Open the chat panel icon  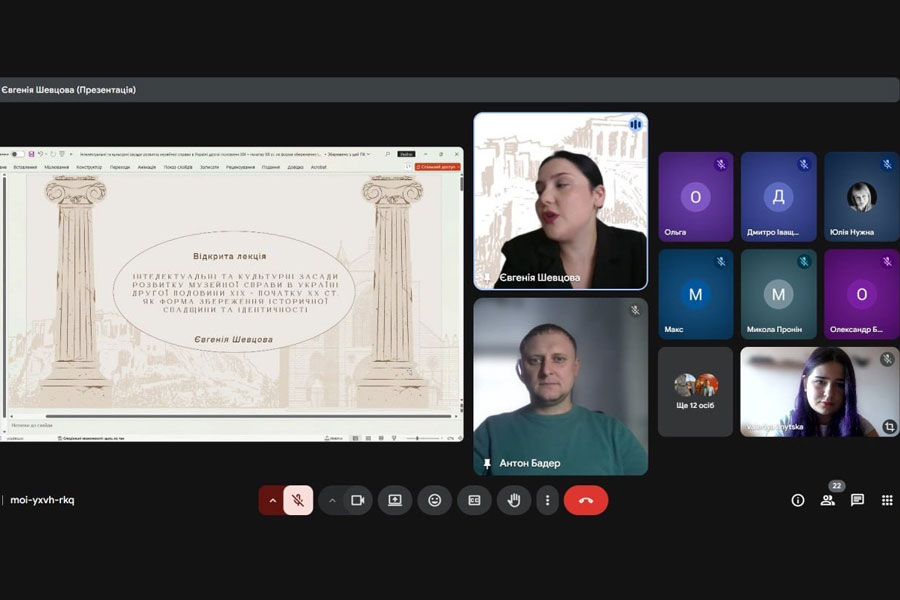858,500
